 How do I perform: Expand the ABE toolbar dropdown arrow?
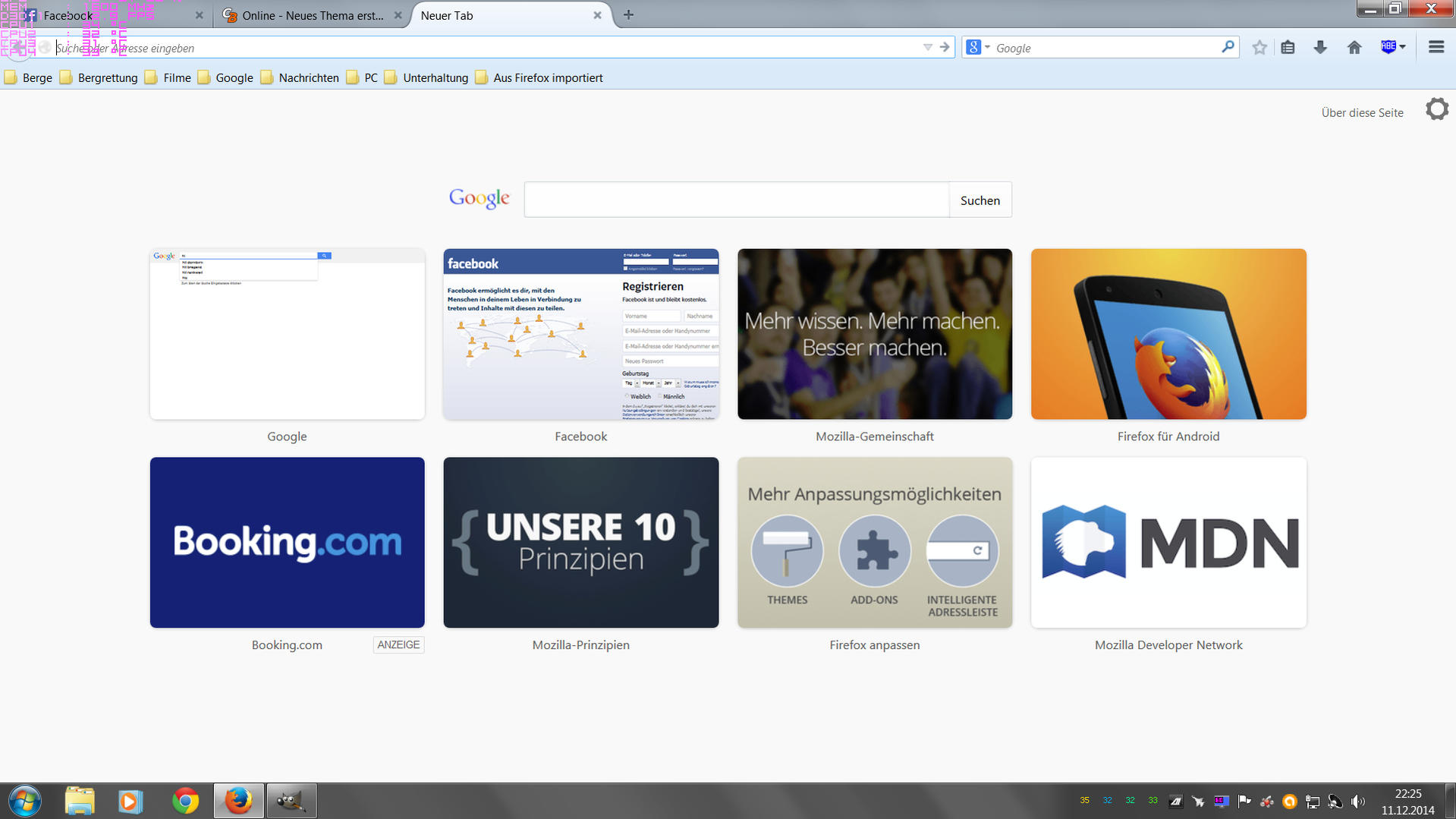pos(1402,47)
